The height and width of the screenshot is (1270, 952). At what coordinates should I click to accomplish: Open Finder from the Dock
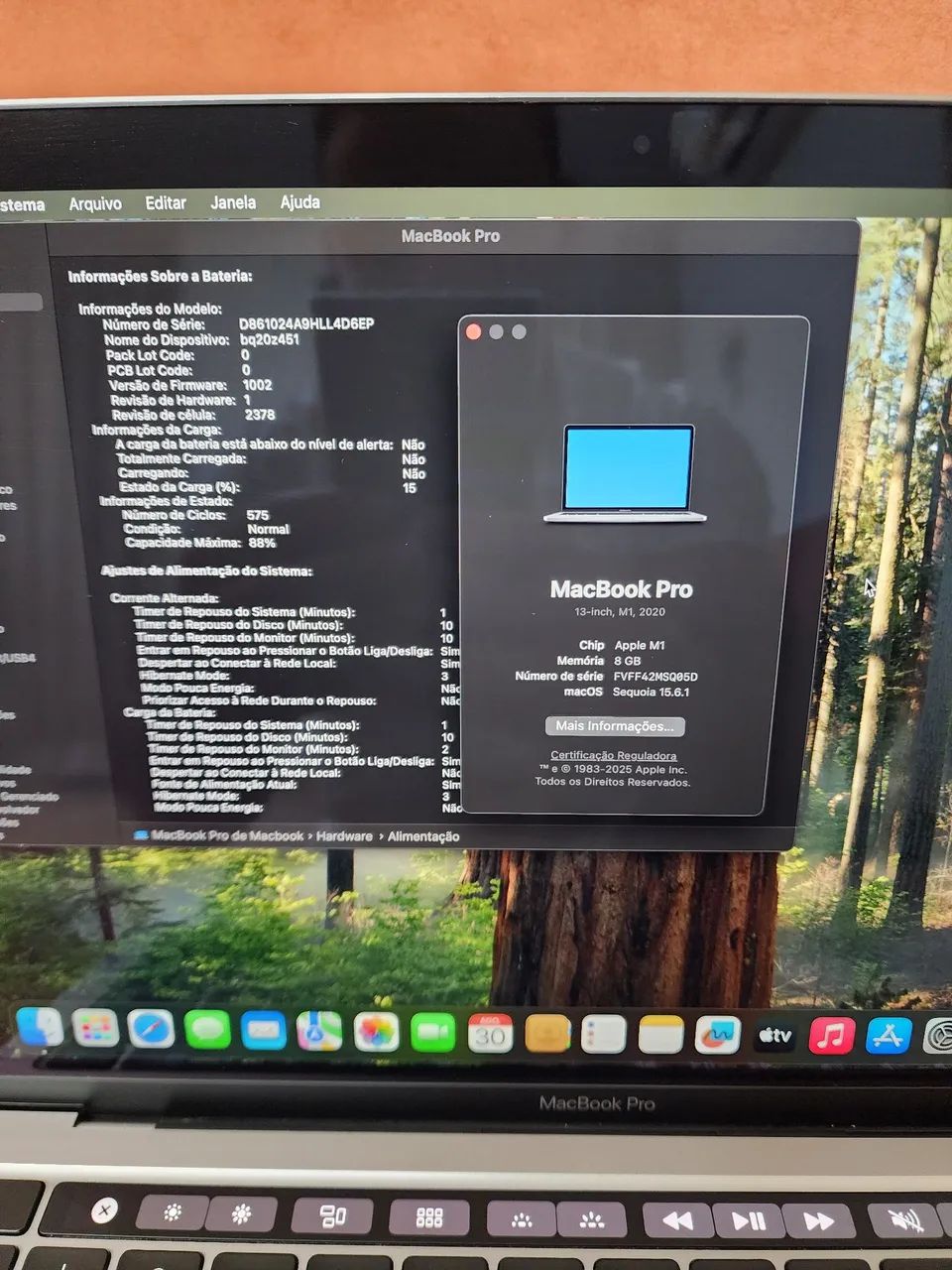[x=41, y=1027]
